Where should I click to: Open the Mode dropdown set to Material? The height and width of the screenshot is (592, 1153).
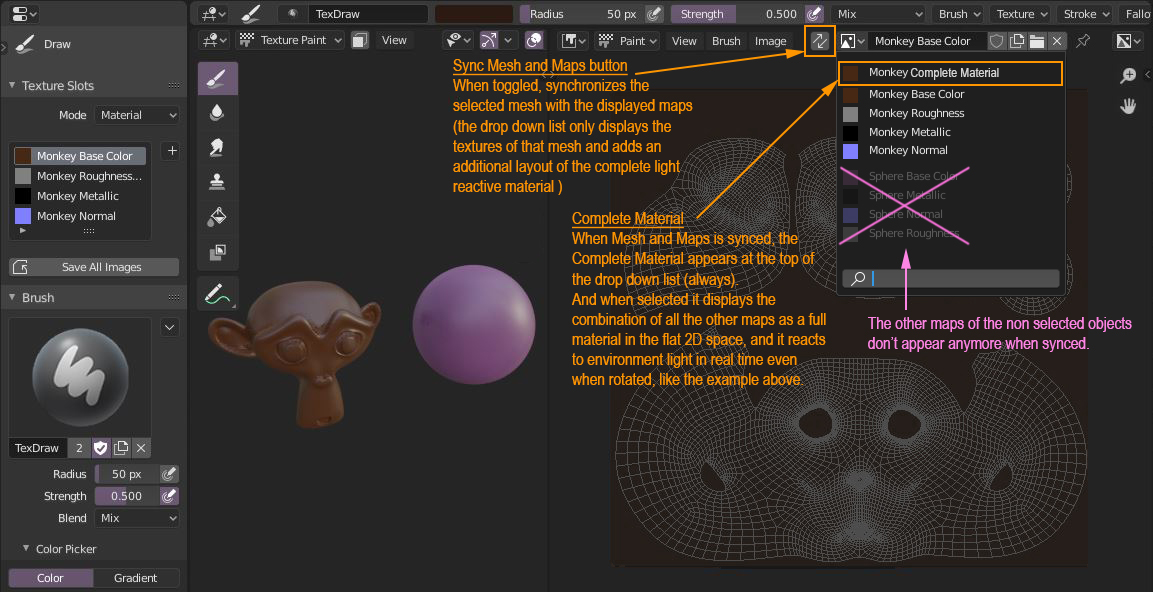coord(137,115)
